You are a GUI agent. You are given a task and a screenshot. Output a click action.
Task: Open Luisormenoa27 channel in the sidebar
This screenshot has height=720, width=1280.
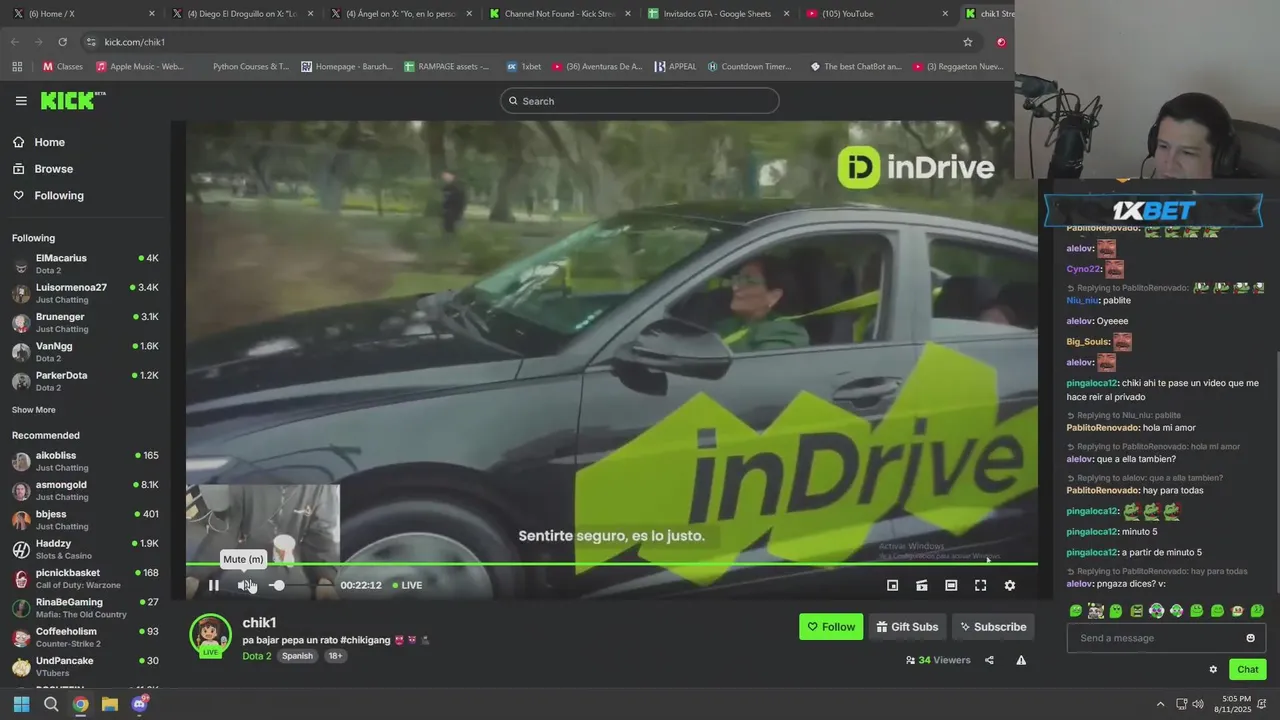(85, 293)
